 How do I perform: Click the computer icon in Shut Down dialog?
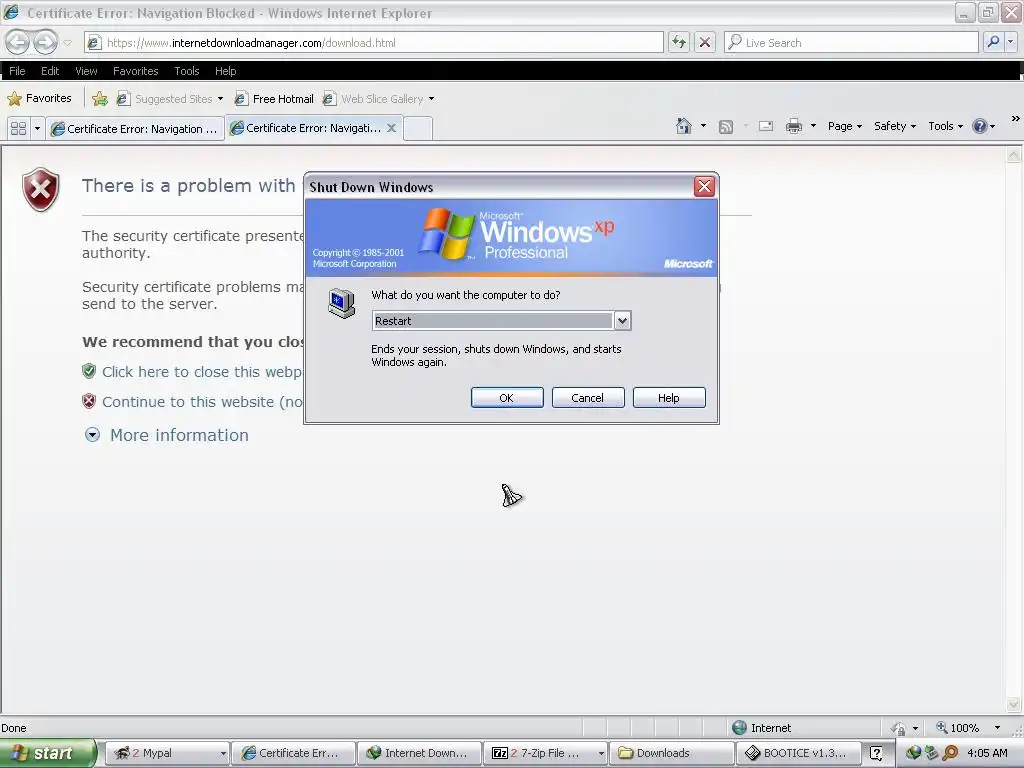(x=342, y=303)
